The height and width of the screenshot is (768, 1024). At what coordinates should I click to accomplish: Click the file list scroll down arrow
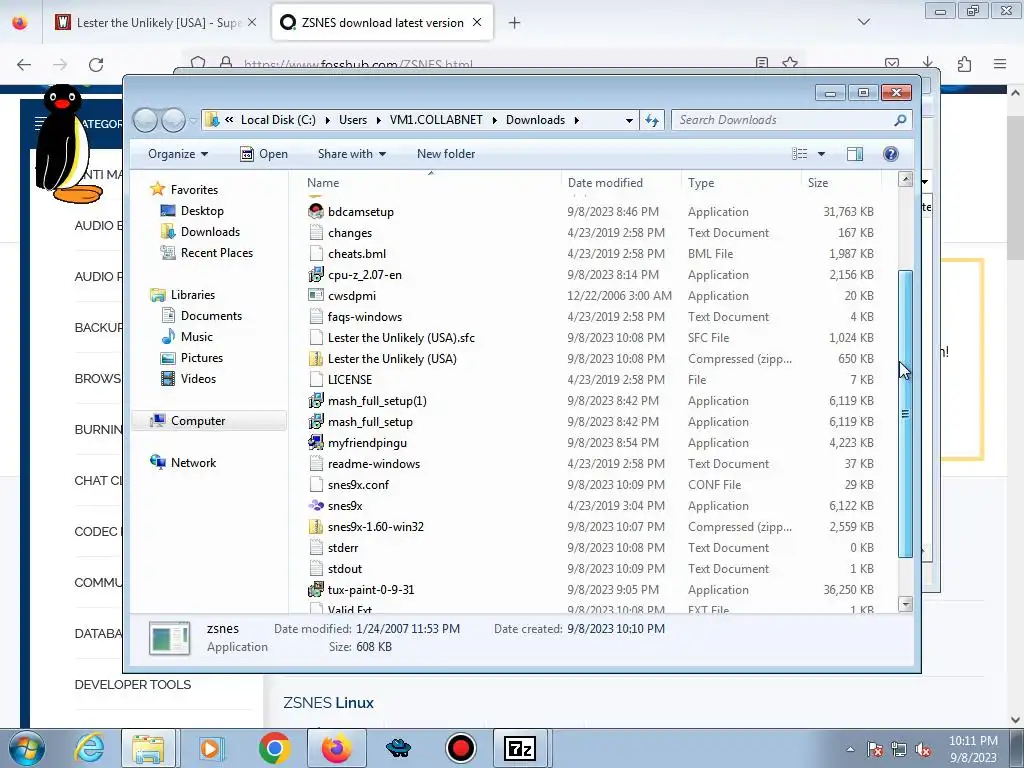(x=905, y=604)
